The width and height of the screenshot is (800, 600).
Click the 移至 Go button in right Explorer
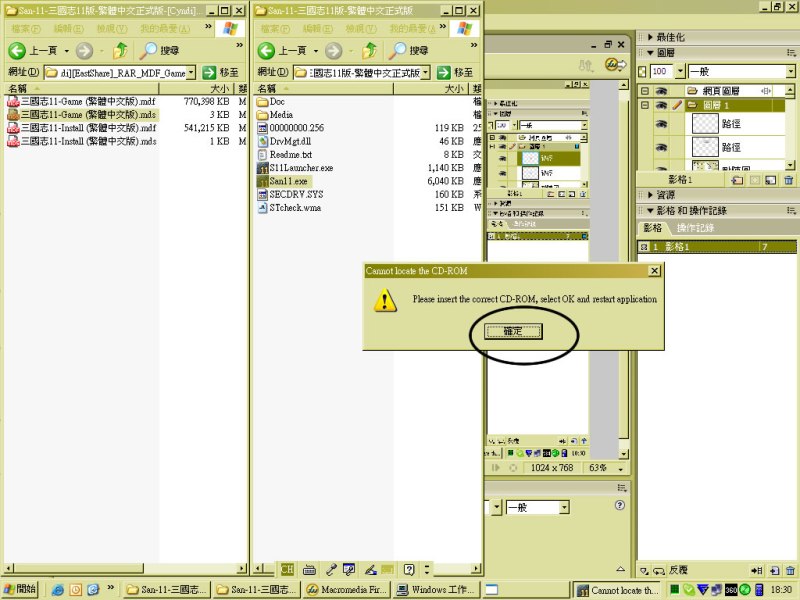point(455,72)
